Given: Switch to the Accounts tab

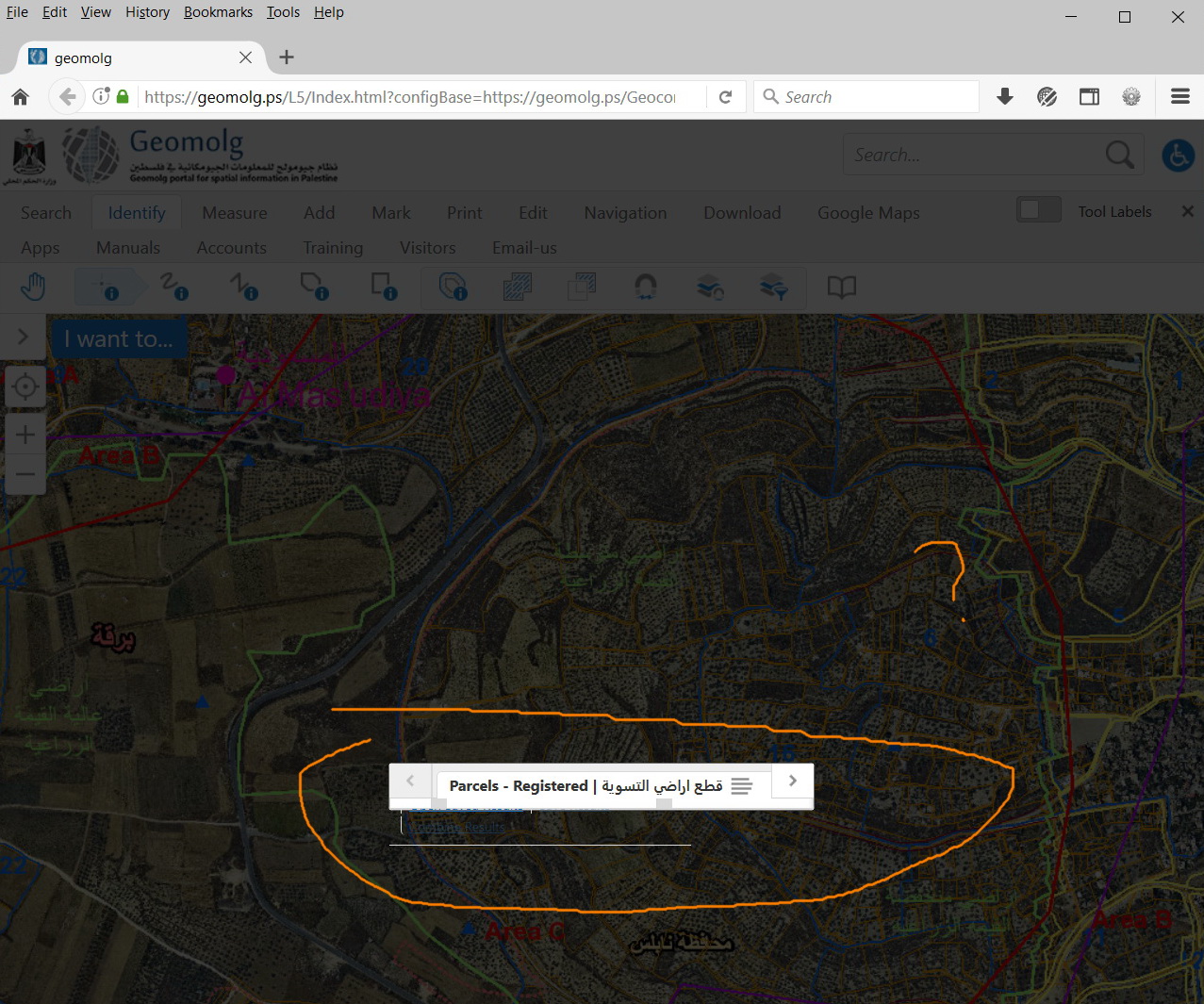Looking at the screenshot, I should tap(232, 248).
